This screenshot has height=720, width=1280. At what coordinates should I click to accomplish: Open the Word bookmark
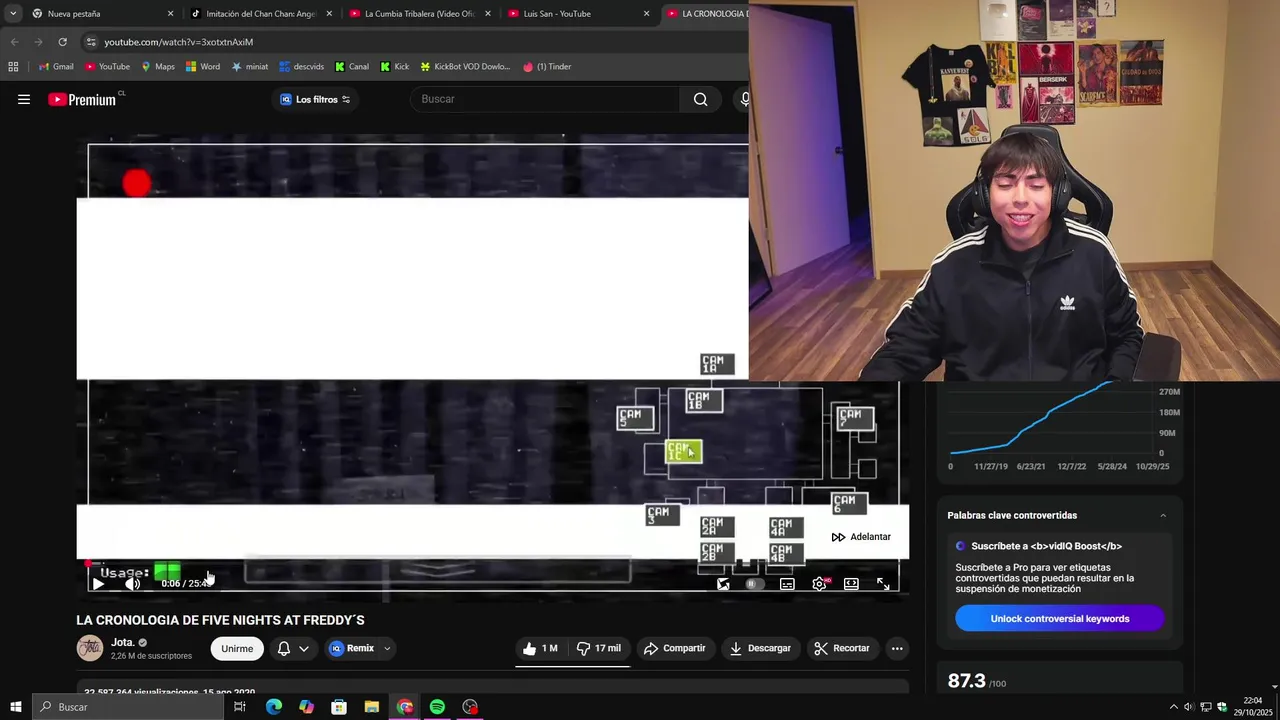tap(203, 67)
